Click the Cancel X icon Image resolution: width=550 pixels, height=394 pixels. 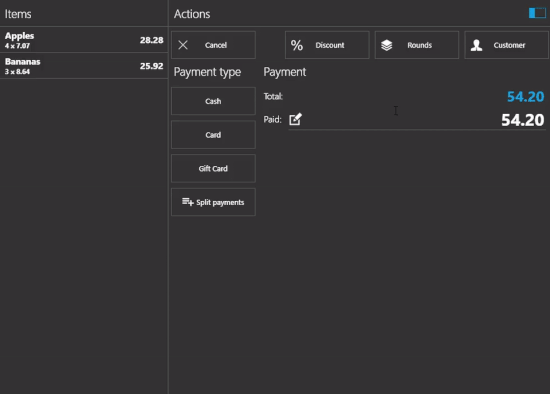pyautogui.click(x=183, y=45)
